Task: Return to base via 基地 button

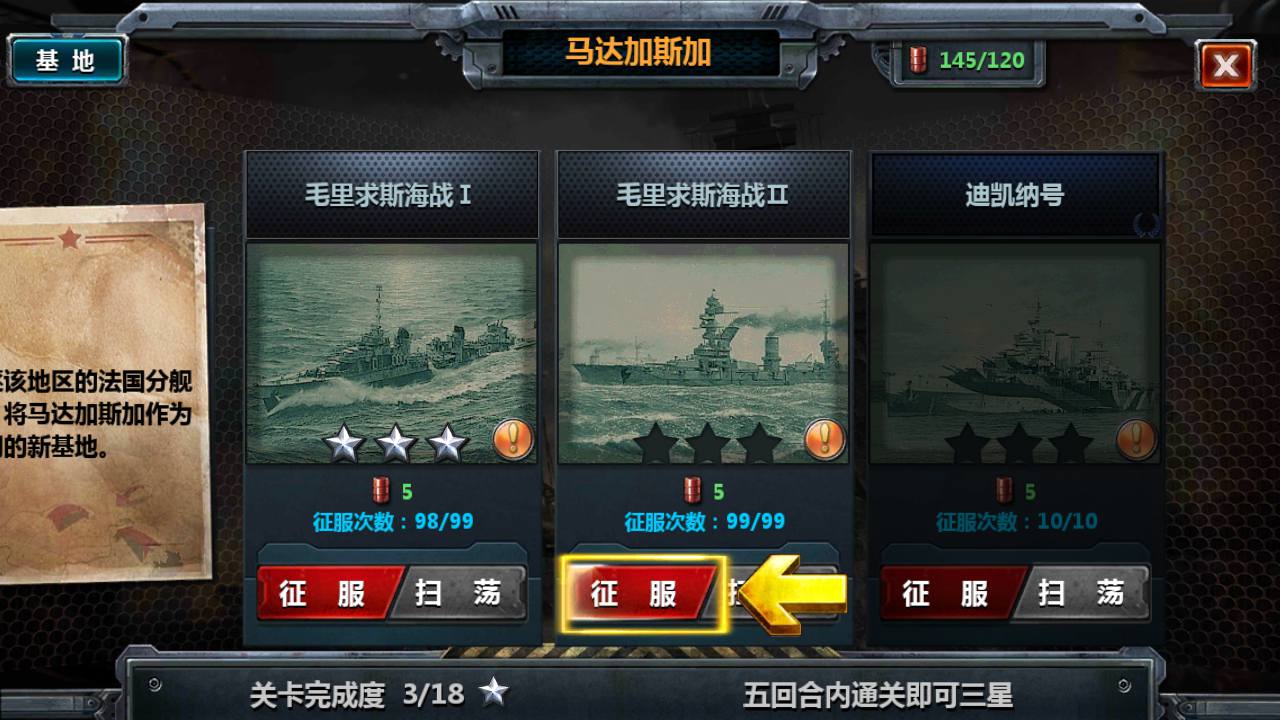Action: [x=66, y=60]
